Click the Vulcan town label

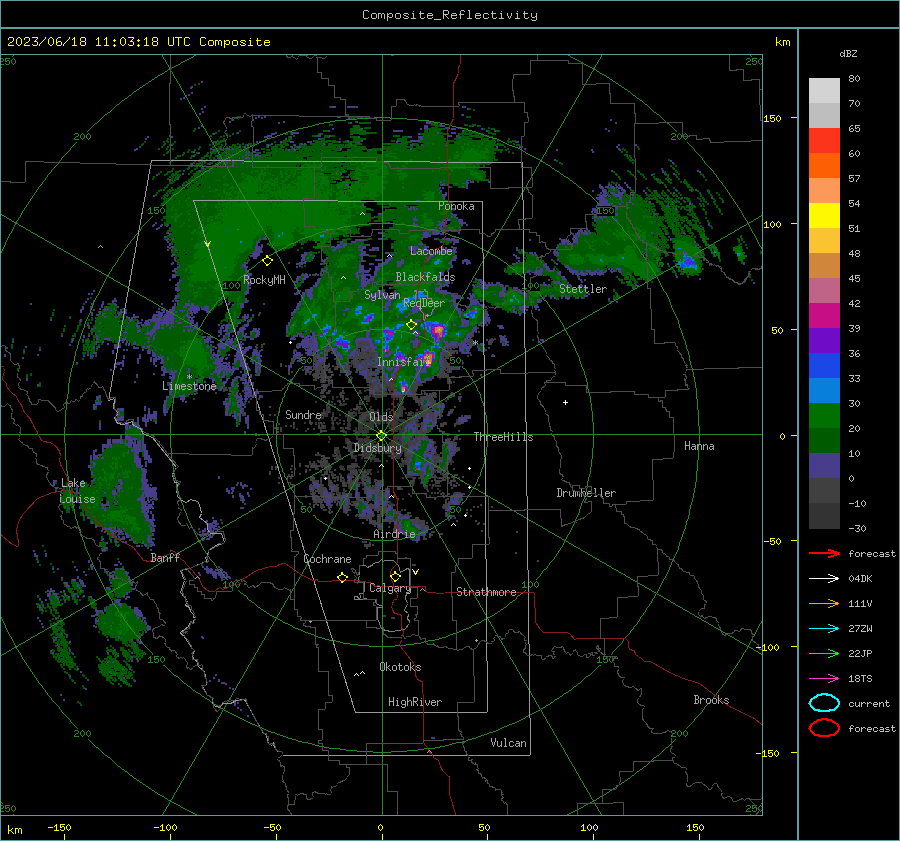pos(508,743)
